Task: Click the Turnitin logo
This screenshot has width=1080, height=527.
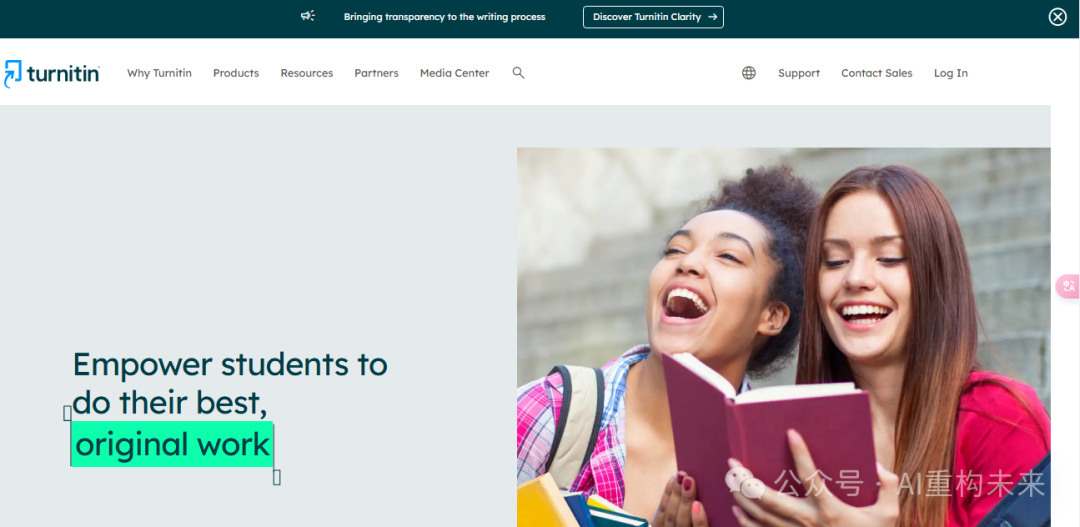Action: pyautogui.click(x=52, y=74)
